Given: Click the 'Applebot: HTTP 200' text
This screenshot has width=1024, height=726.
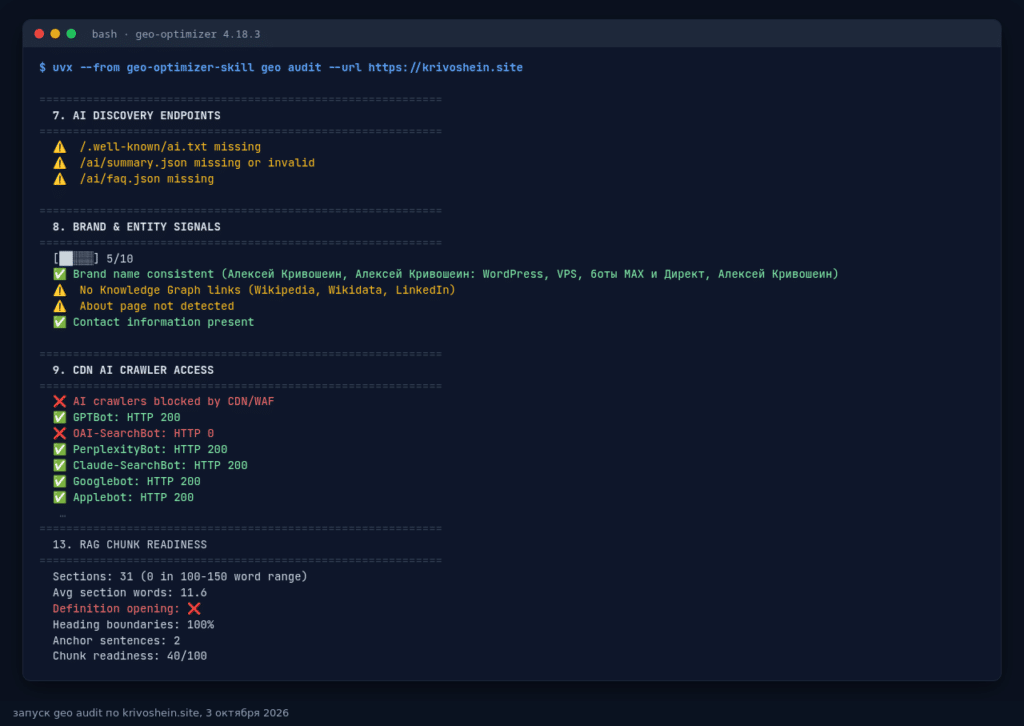Looking at the screenshot, I should coord(133,497).
